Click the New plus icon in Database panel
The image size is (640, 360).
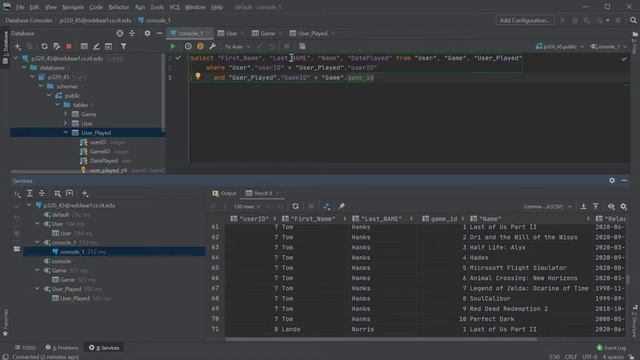[x=18, y=47]
